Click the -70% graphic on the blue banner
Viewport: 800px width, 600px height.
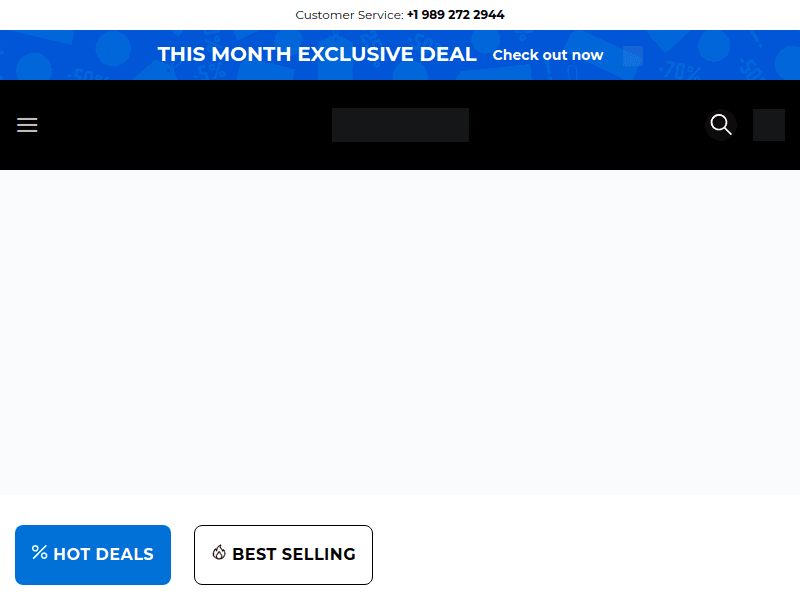tap(681, 70)
